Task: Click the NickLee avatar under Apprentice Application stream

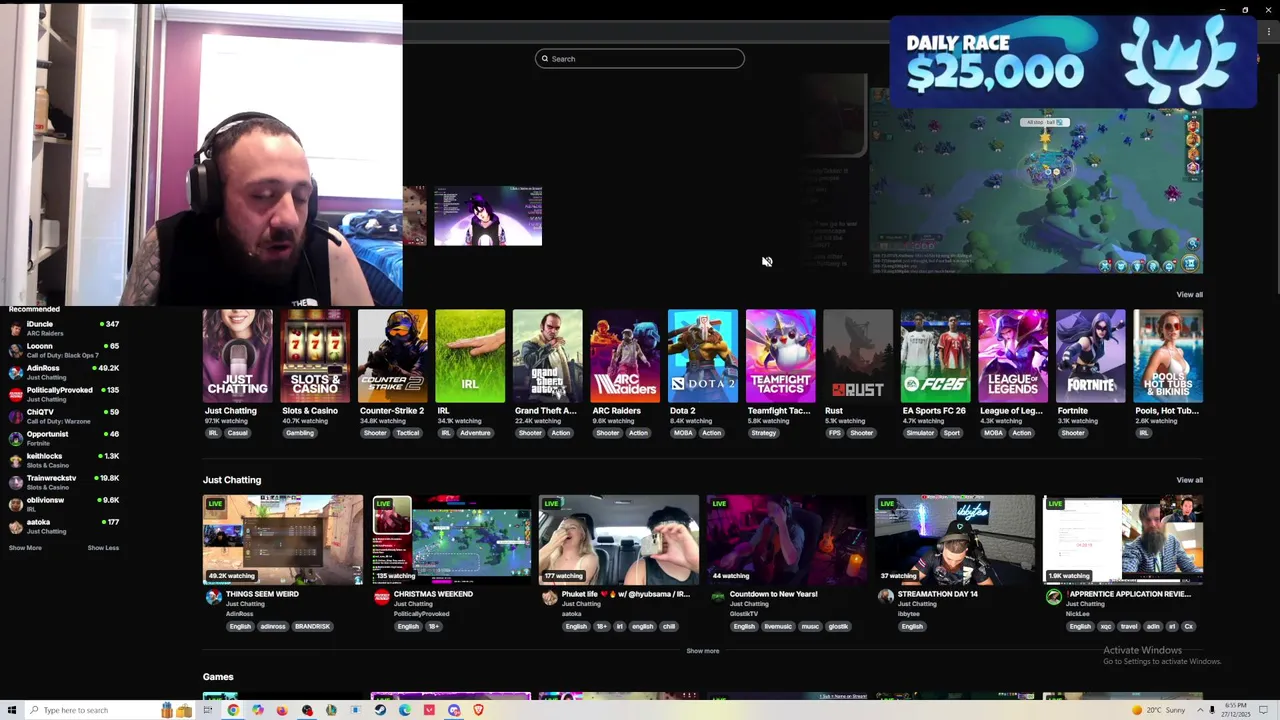Action: (1053, 597)
